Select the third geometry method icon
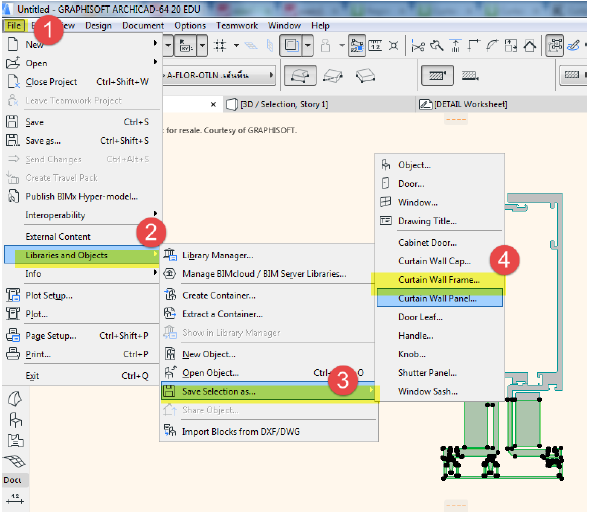Screen dimensions: 589x515 coord(365,76)
